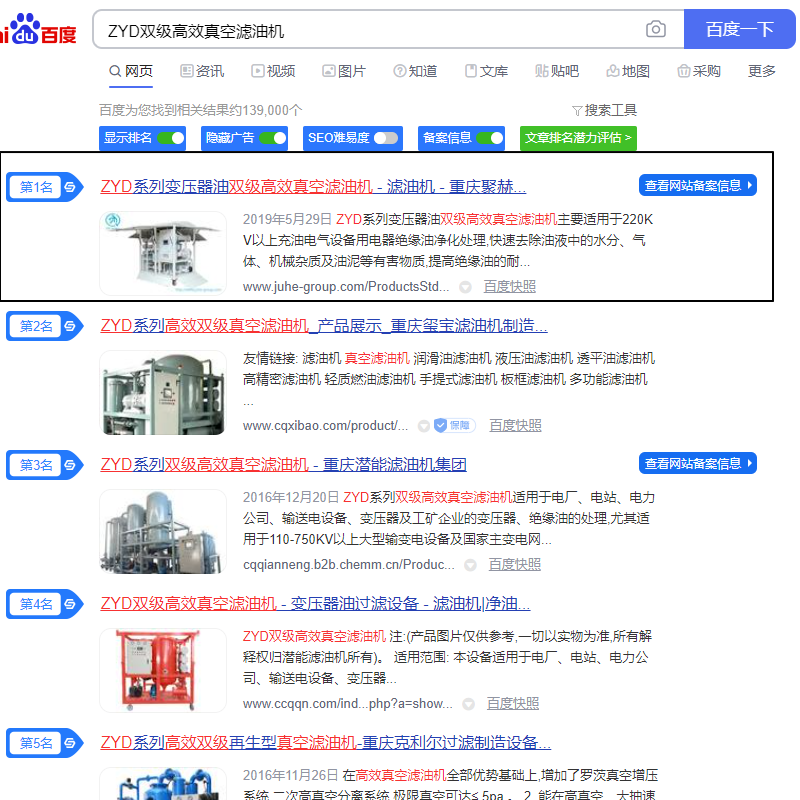800x800 pixels.
Task: Switch to the 采购 tab
Action: 698,71
